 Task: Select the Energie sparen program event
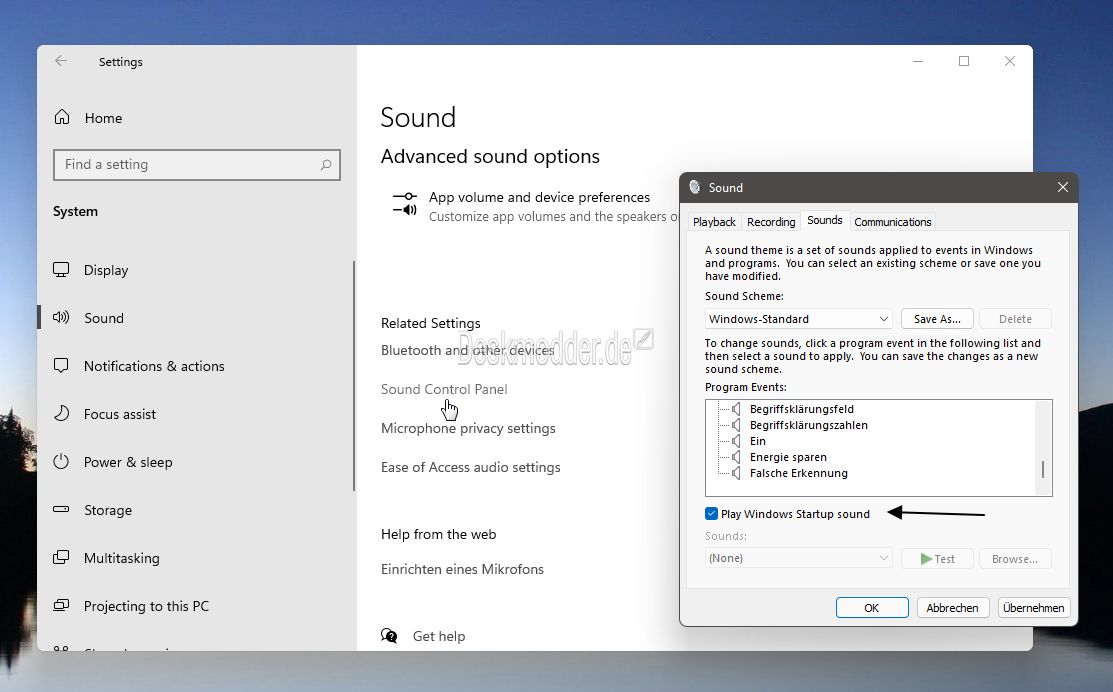[788, 457]
